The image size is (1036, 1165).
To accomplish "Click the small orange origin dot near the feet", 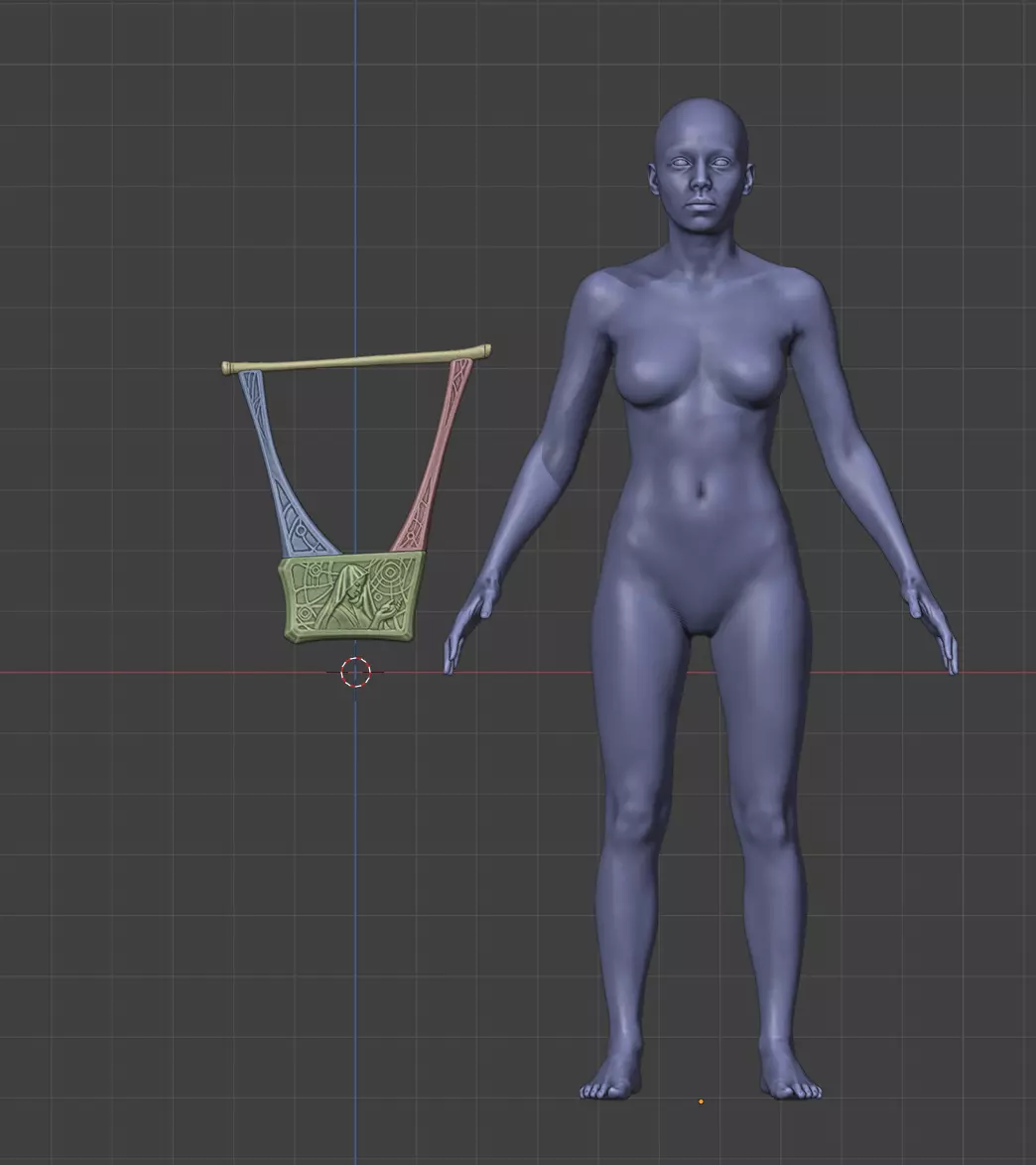I will [701, 1101].
